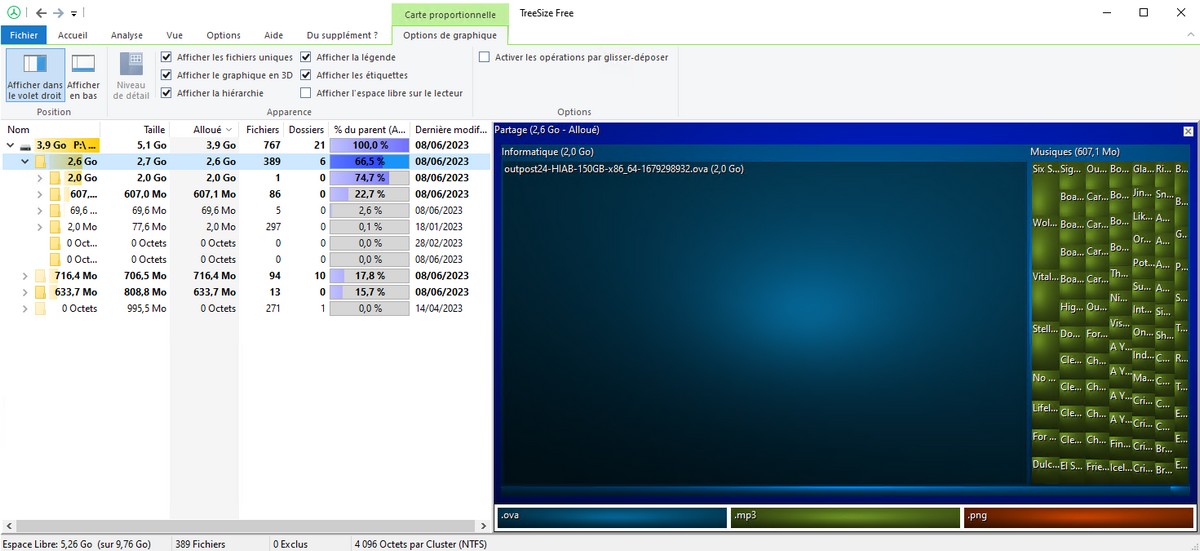1200x551 pixels.
Task: Collapse the P:\ drive root node
Action: coord(10,145)
